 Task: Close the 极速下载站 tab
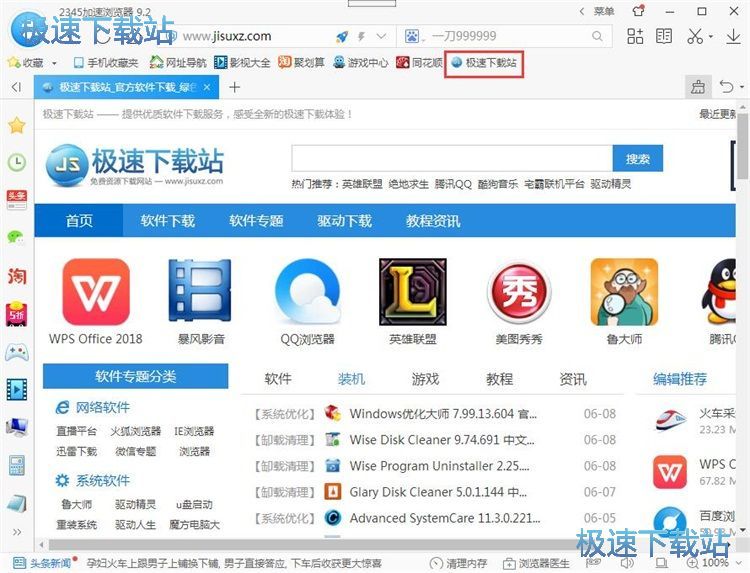tap(207, 87)
